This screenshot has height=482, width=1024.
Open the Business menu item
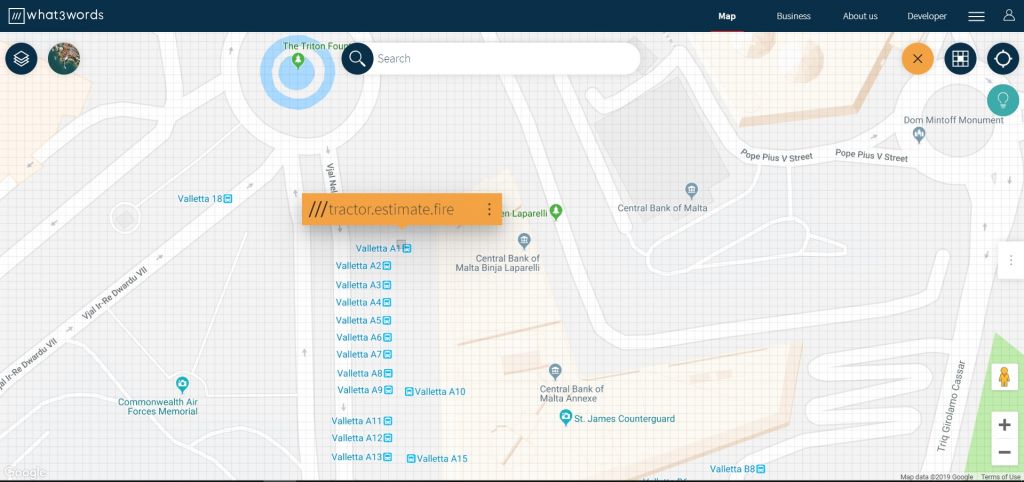793,16
